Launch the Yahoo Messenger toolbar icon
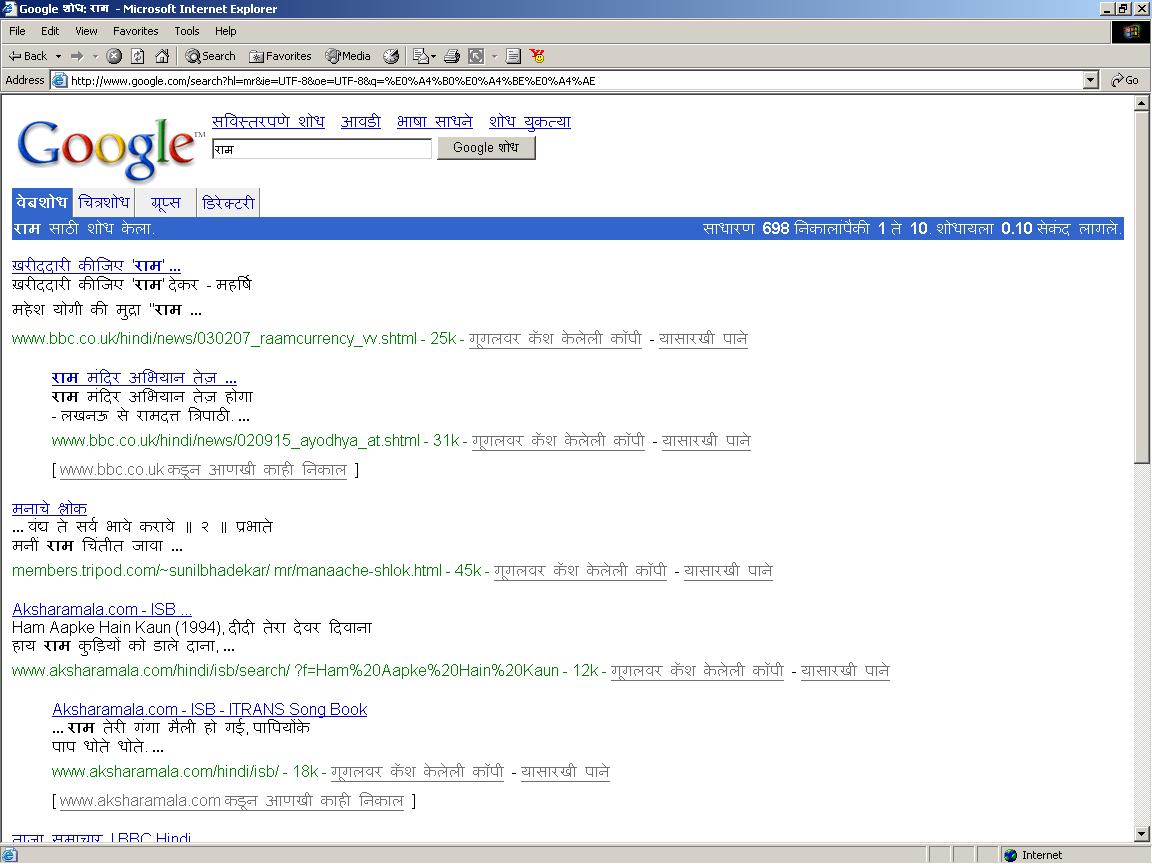This screenshot has height=864, width=1152. 538,56
